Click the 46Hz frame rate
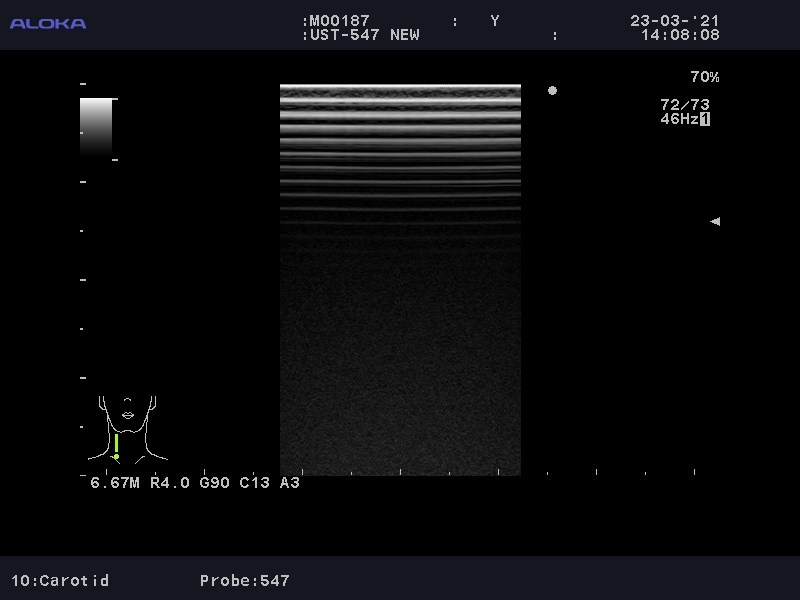 point(678,119)
